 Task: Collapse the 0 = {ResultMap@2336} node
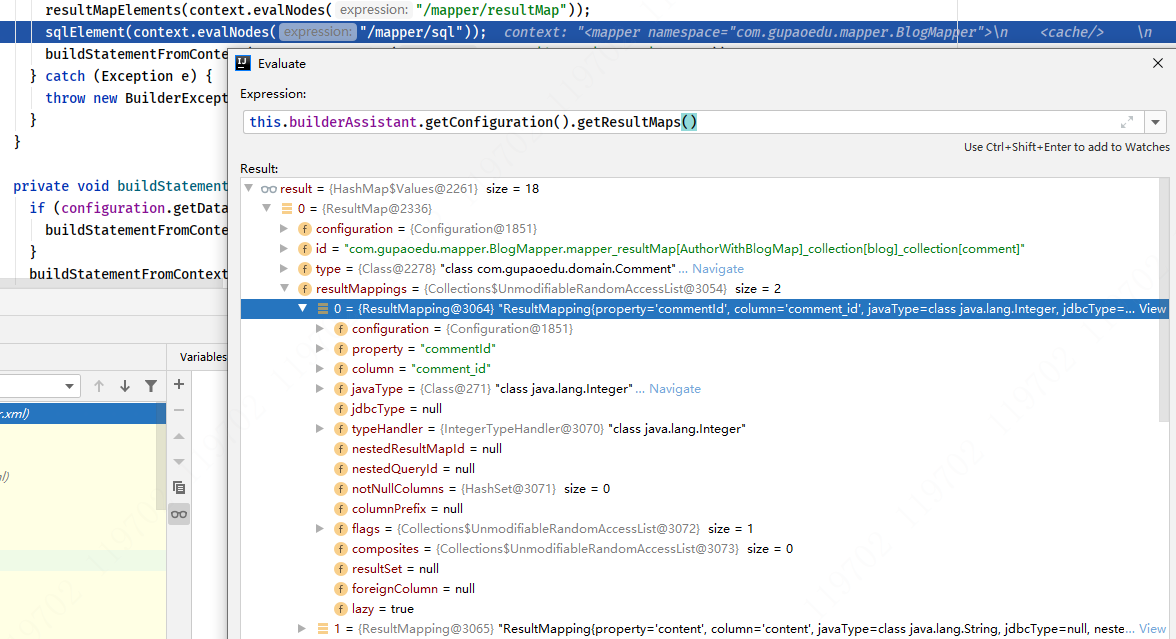pyautogui.click(x=267, y=208)
